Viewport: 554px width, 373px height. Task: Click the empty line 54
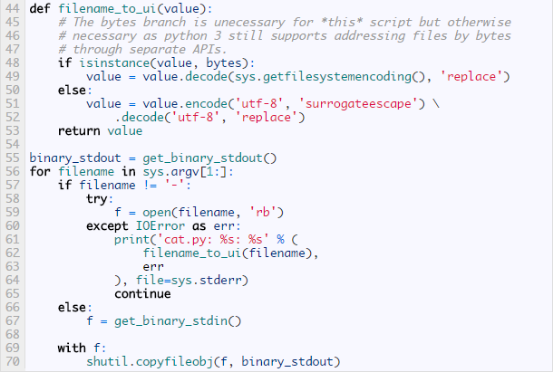[283, 144]
